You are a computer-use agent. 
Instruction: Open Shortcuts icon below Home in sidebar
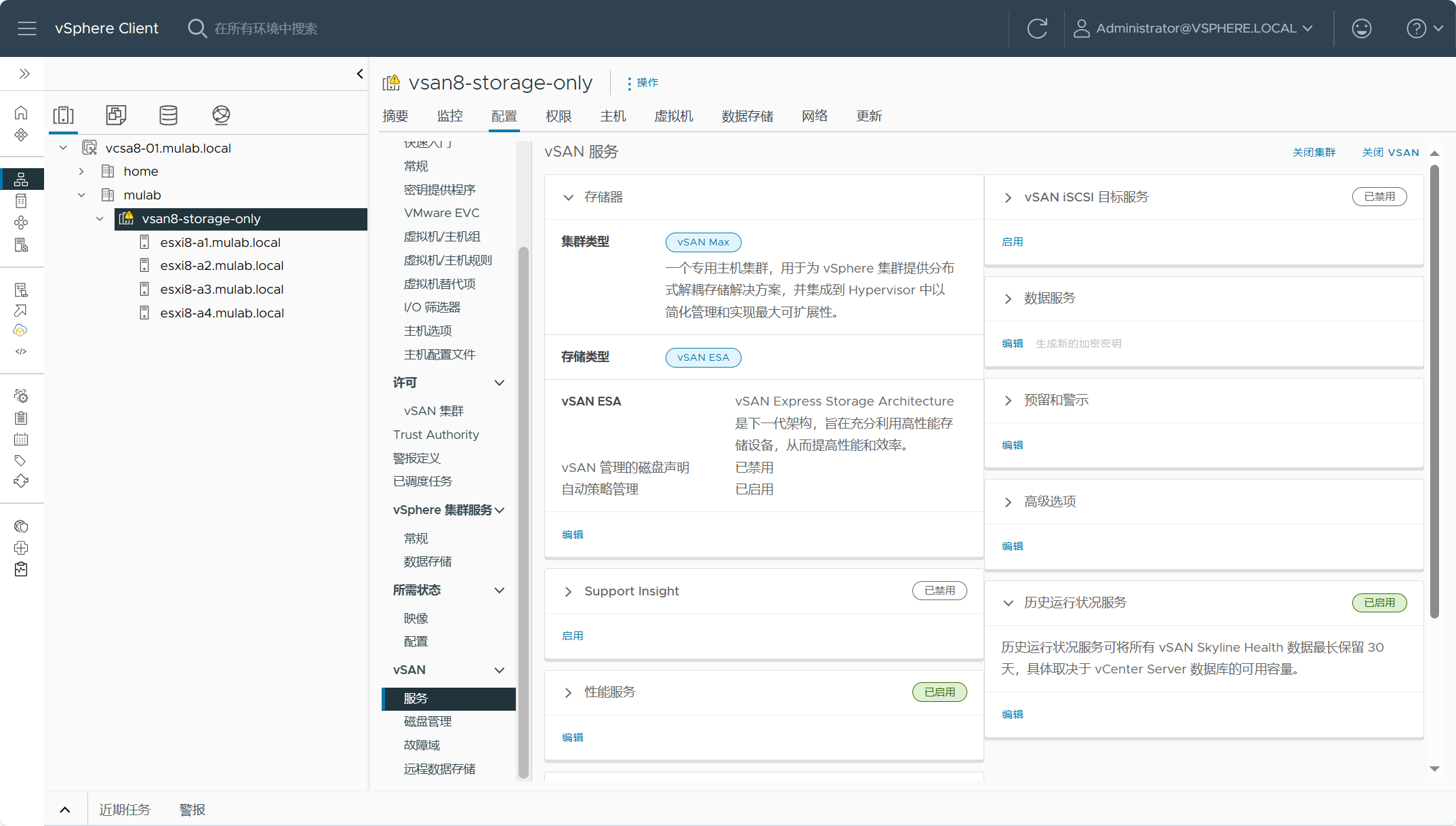21,135
